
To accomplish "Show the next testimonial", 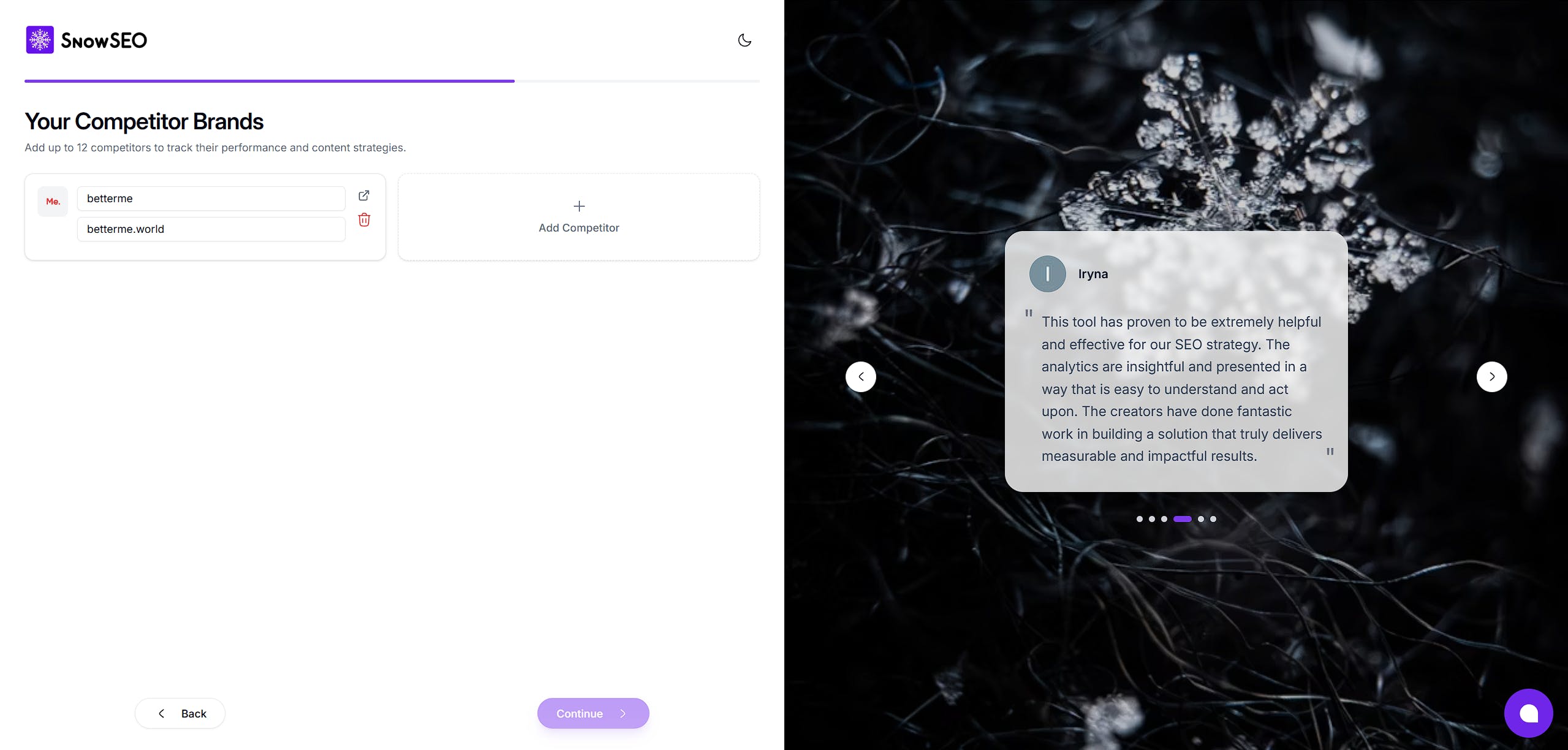I will click(x=1491, y=377).
